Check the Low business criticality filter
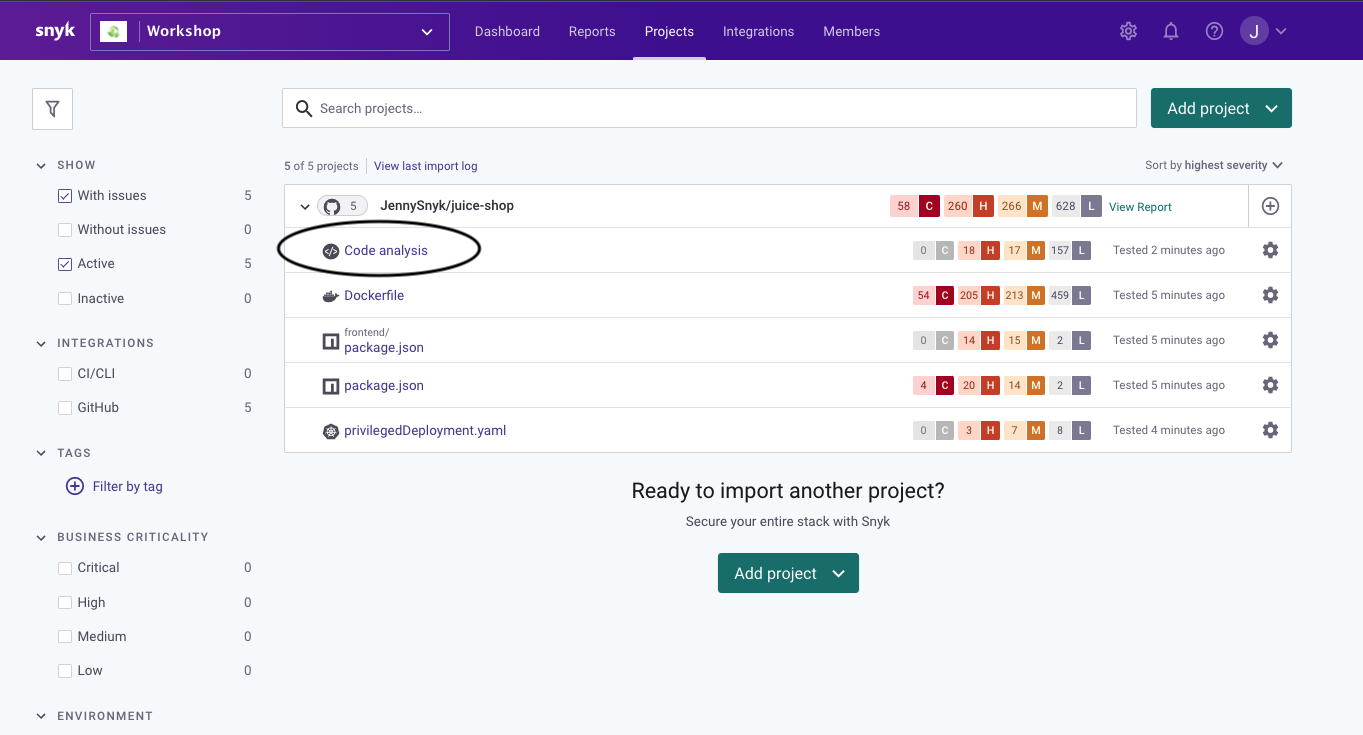Image resolution: width=1363 pixels, height=735 pixels. 65,671
